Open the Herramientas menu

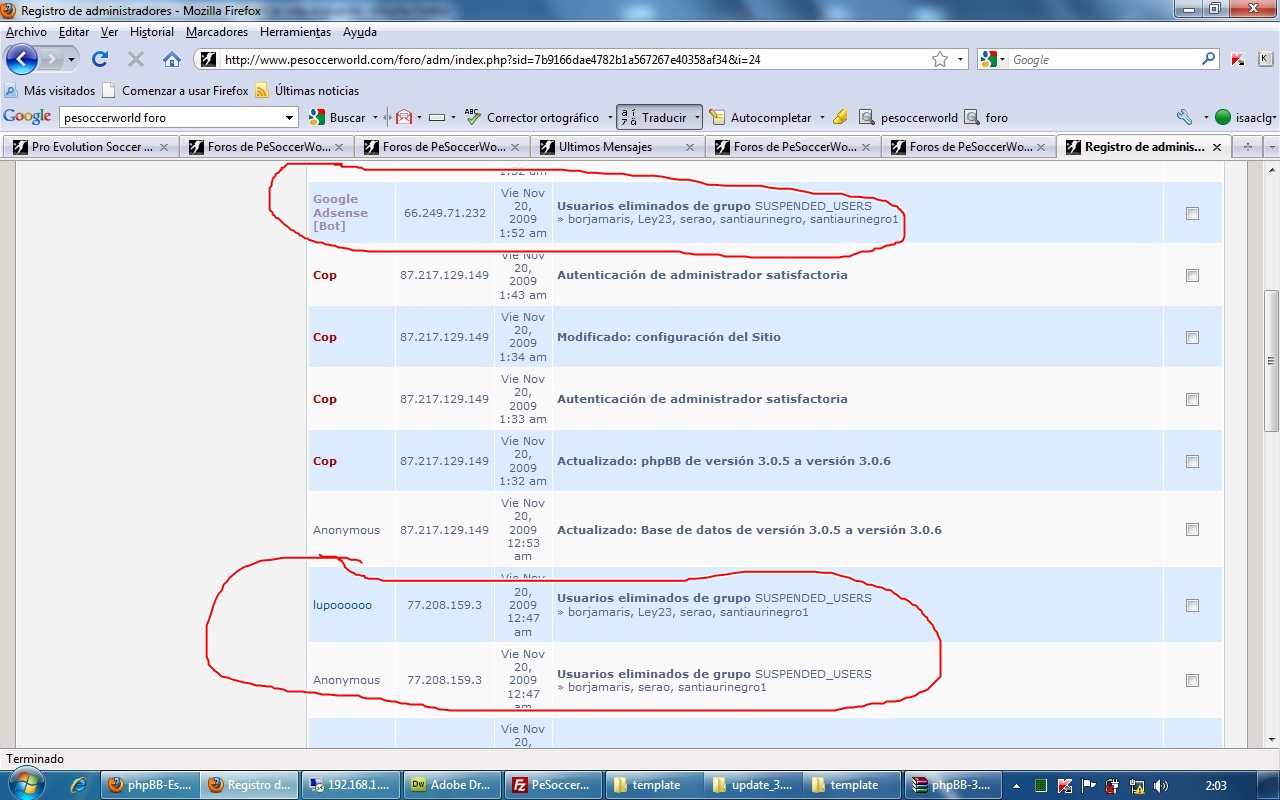click(x=295, y=32)
